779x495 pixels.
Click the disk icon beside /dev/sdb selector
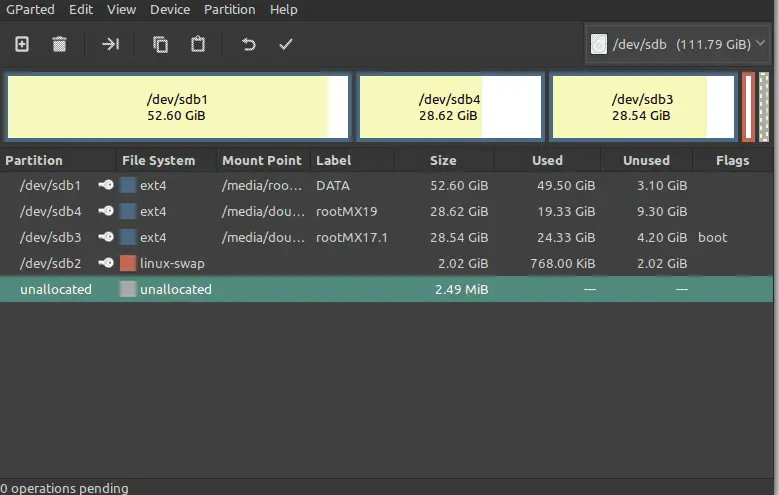click(x=599, y=44)
